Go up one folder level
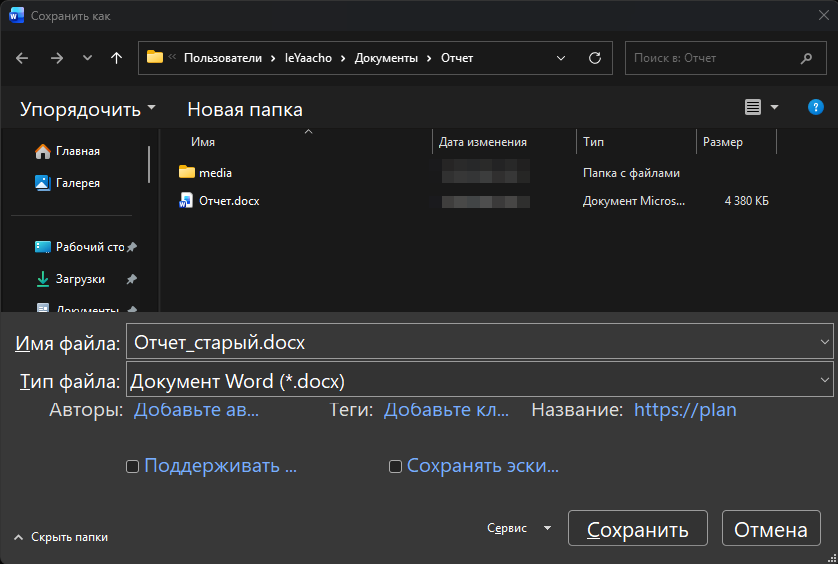Viewport: 838px width, 564px height. click(x=117, y=58)
